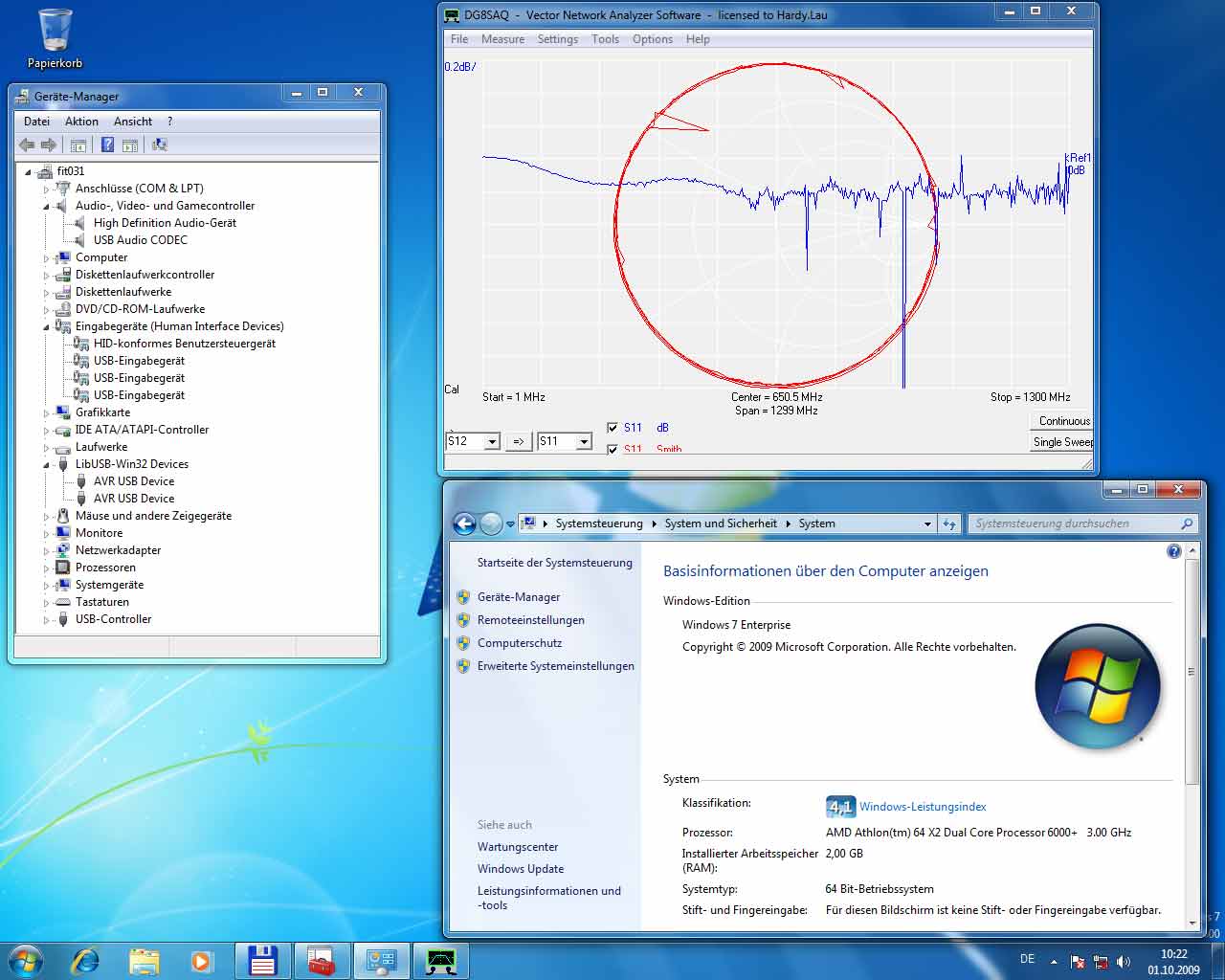This screenshot has width=1225, height=980.
Task: Open the Ansicht menu in Geräte-Manager
Action: [x=133, y=122]
